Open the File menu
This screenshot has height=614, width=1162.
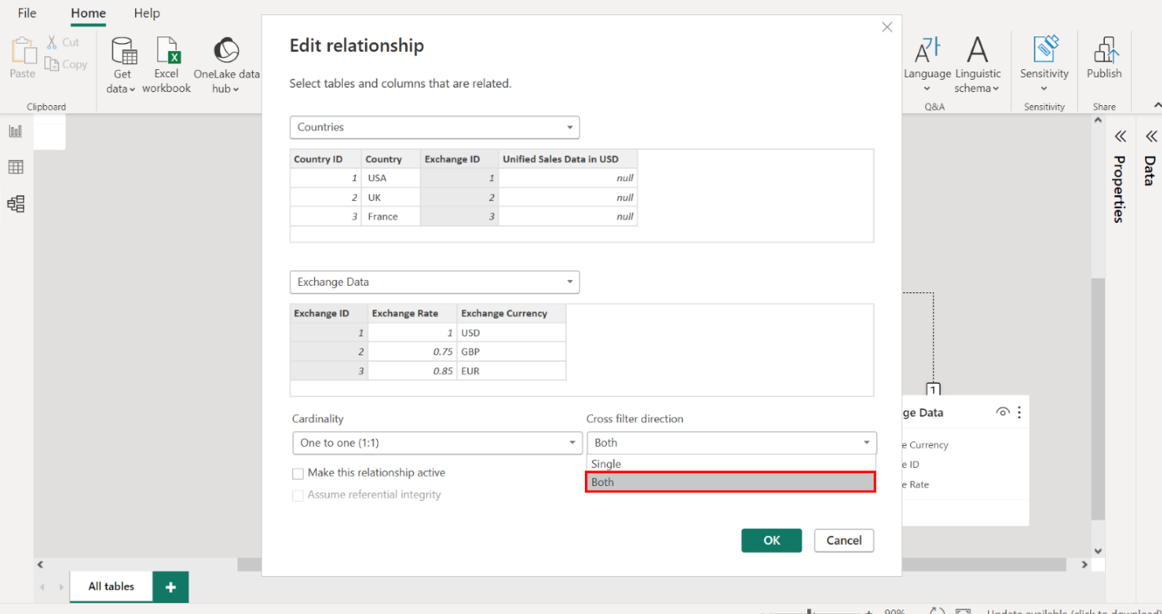click(x=27, y=13)
